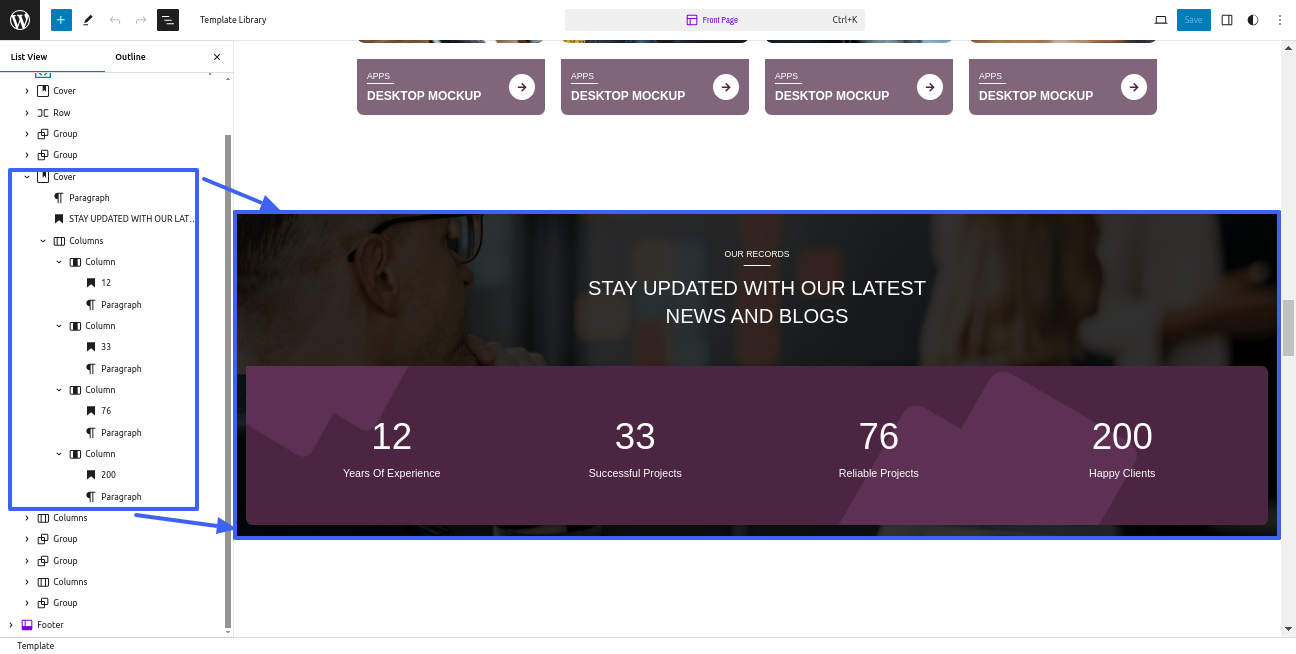Switch to the List View tab

29,57
